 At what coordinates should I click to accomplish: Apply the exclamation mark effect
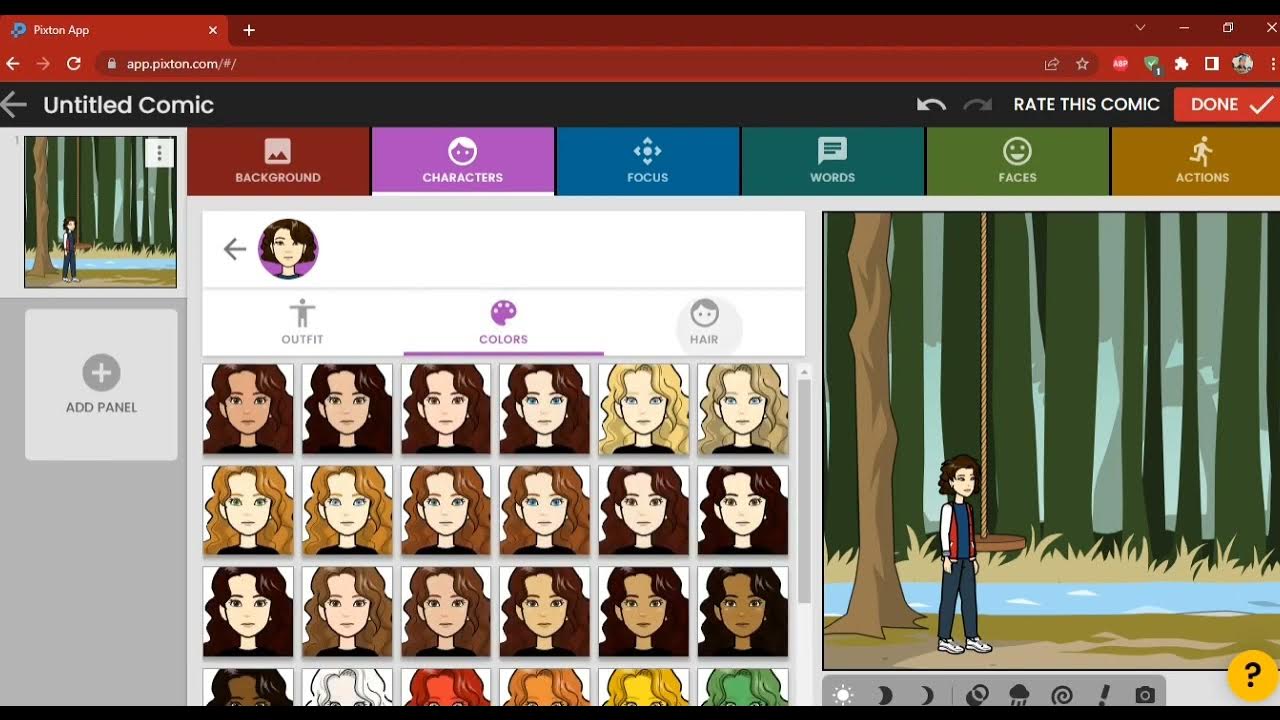[1104, 695]
